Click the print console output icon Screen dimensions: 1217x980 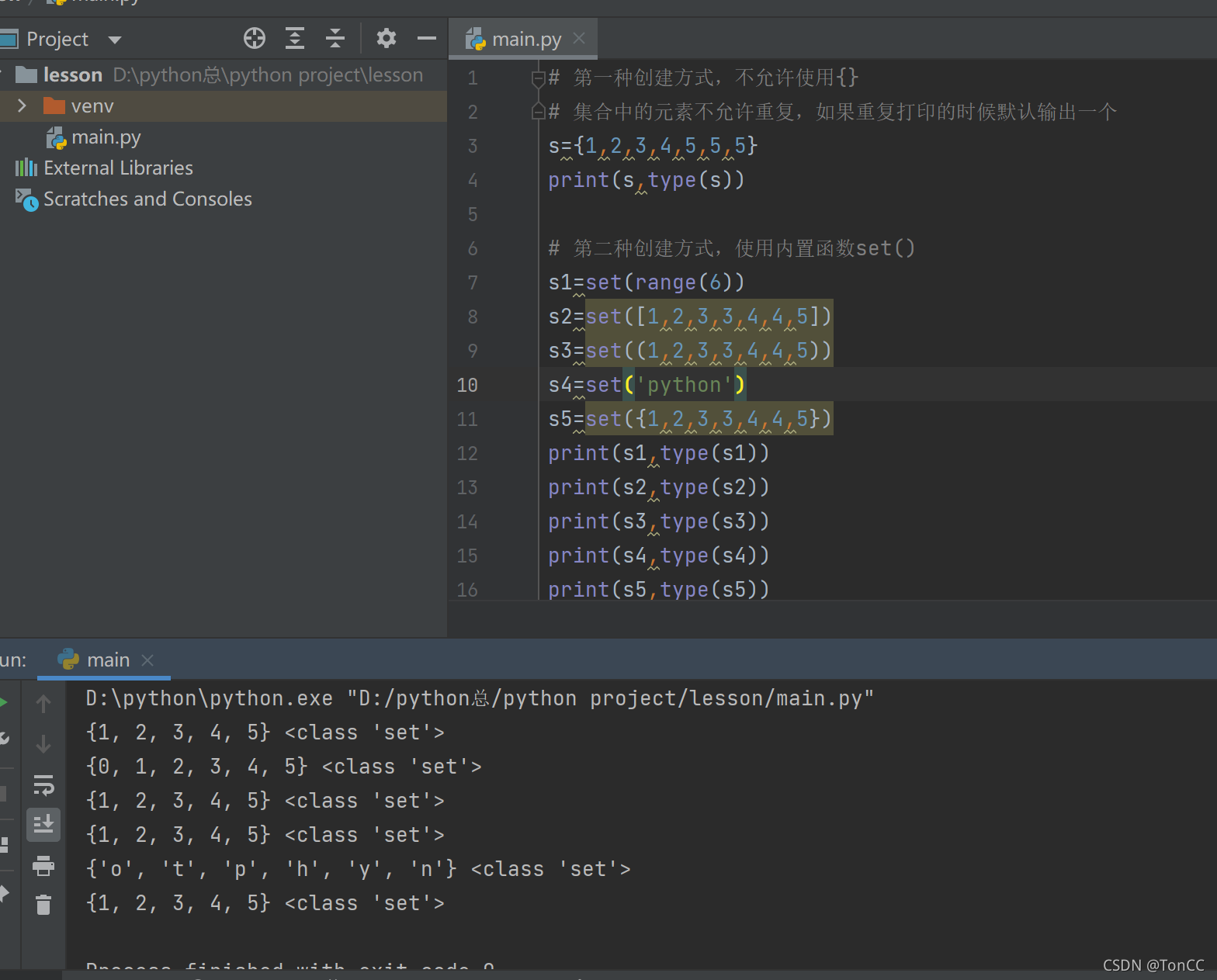43,865
